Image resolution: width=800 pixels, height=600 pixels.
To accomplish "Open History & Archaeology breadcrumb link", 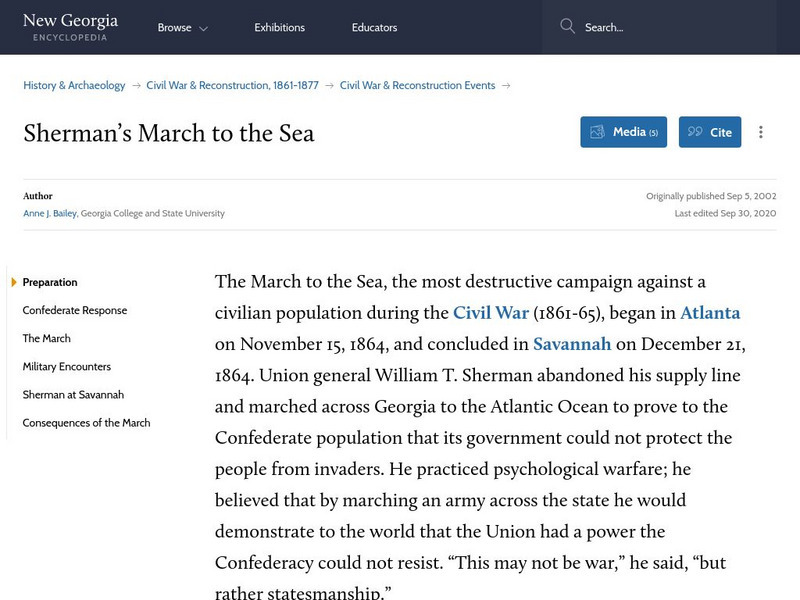I will [74, 86].
